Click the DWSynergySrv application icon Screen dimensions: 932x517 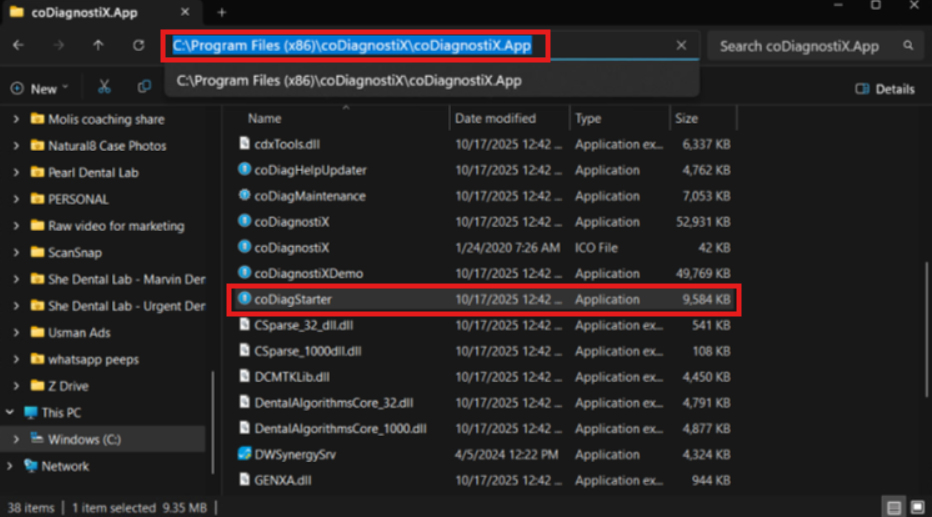click(x=244, y=454)
